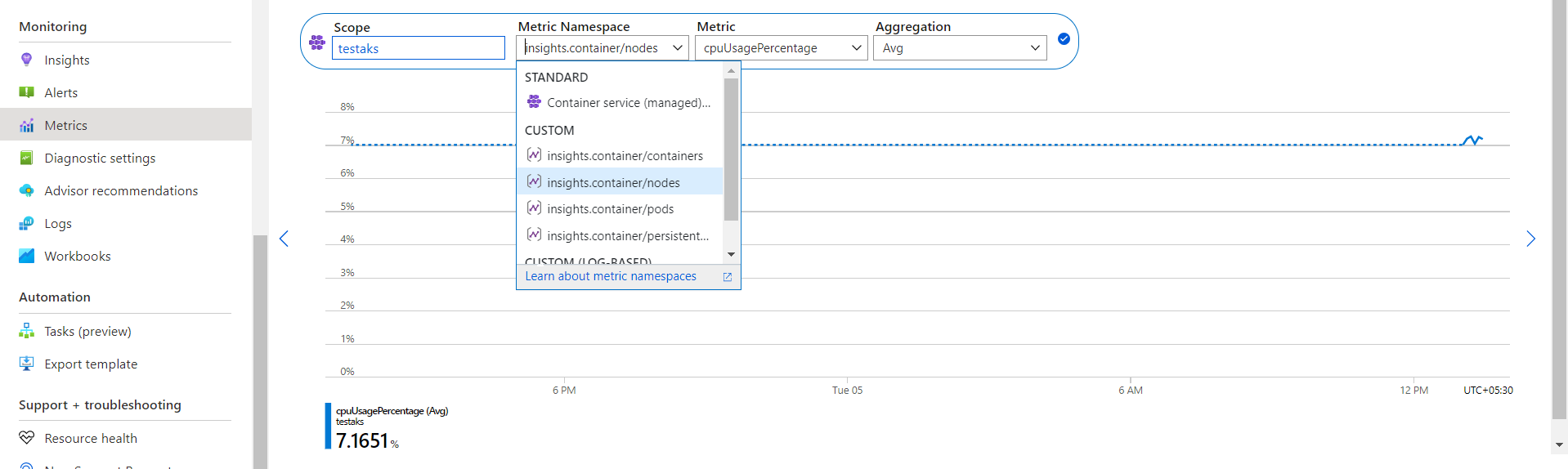Click the Resource health heart icon
Viewport: 1568px width, 469px height.
27,438
